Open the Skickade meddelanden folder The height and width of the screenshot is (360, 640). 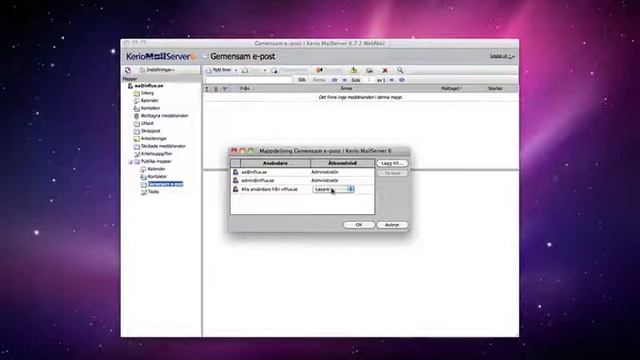pyautogui.click(x=163, y=146)
